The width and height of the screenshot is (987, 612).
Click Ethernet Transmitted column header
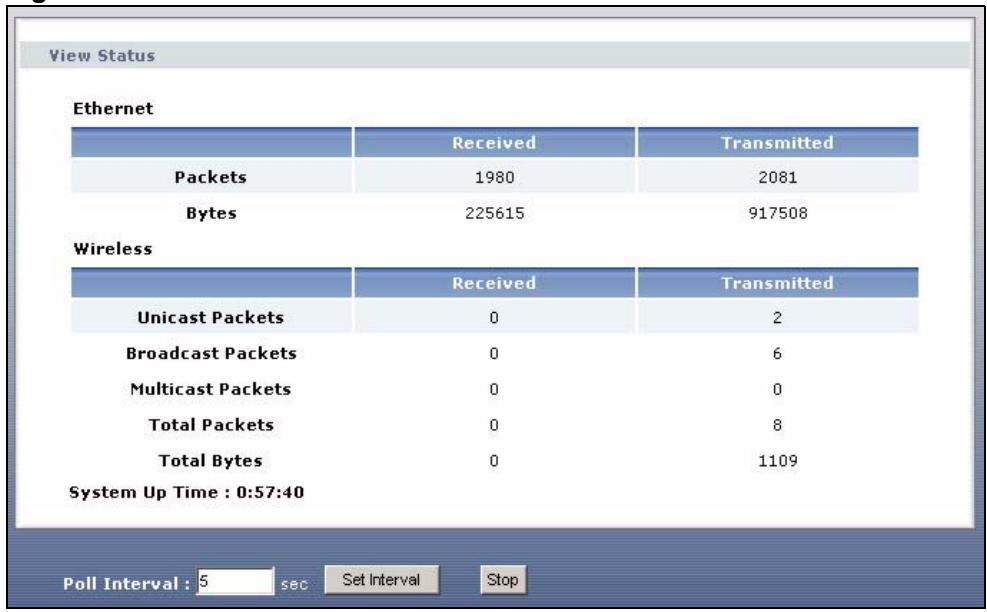coord(777,143)
